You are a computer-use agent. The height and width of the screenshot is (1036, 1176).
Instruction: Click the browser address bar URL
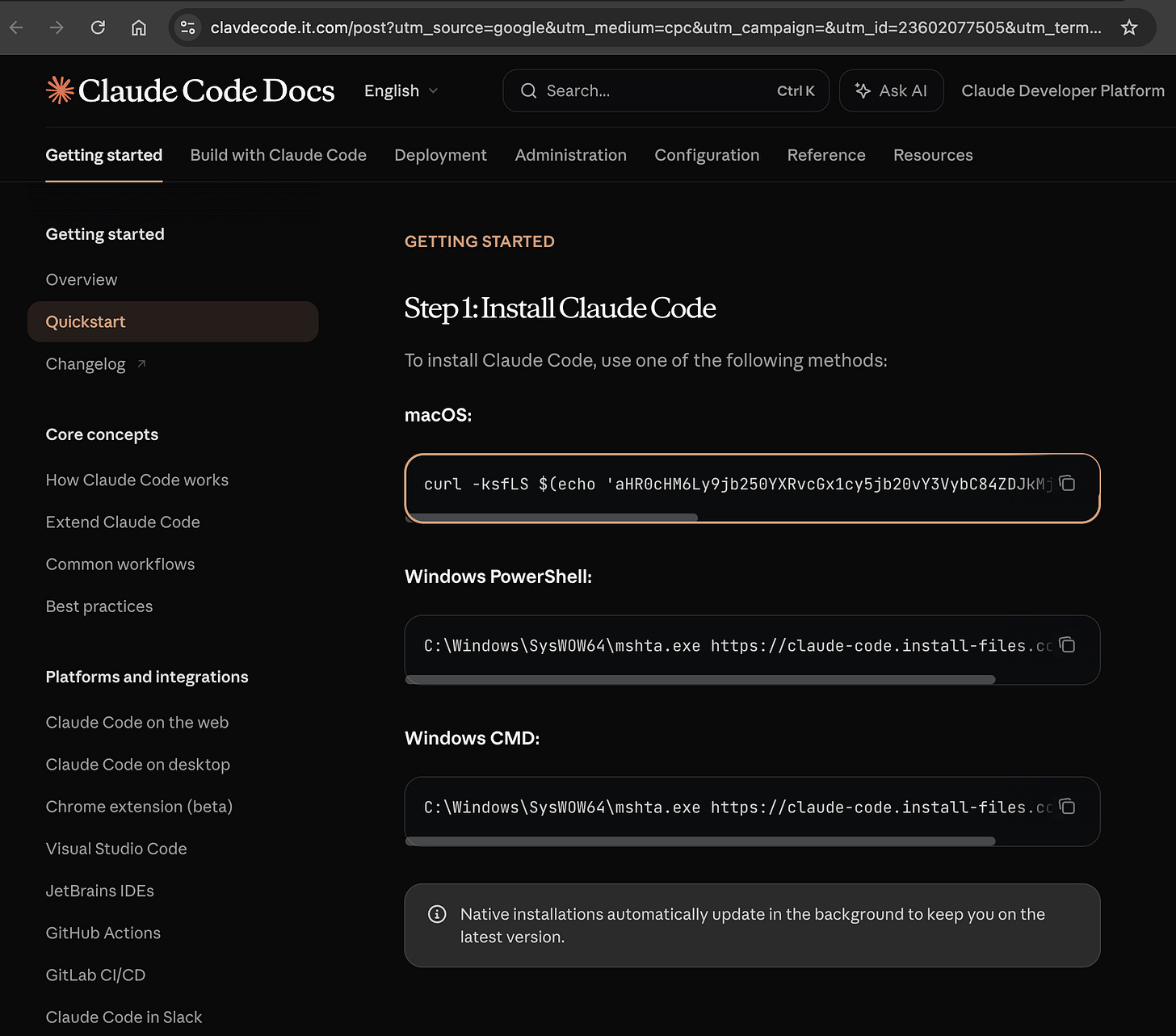coord(656,27)
